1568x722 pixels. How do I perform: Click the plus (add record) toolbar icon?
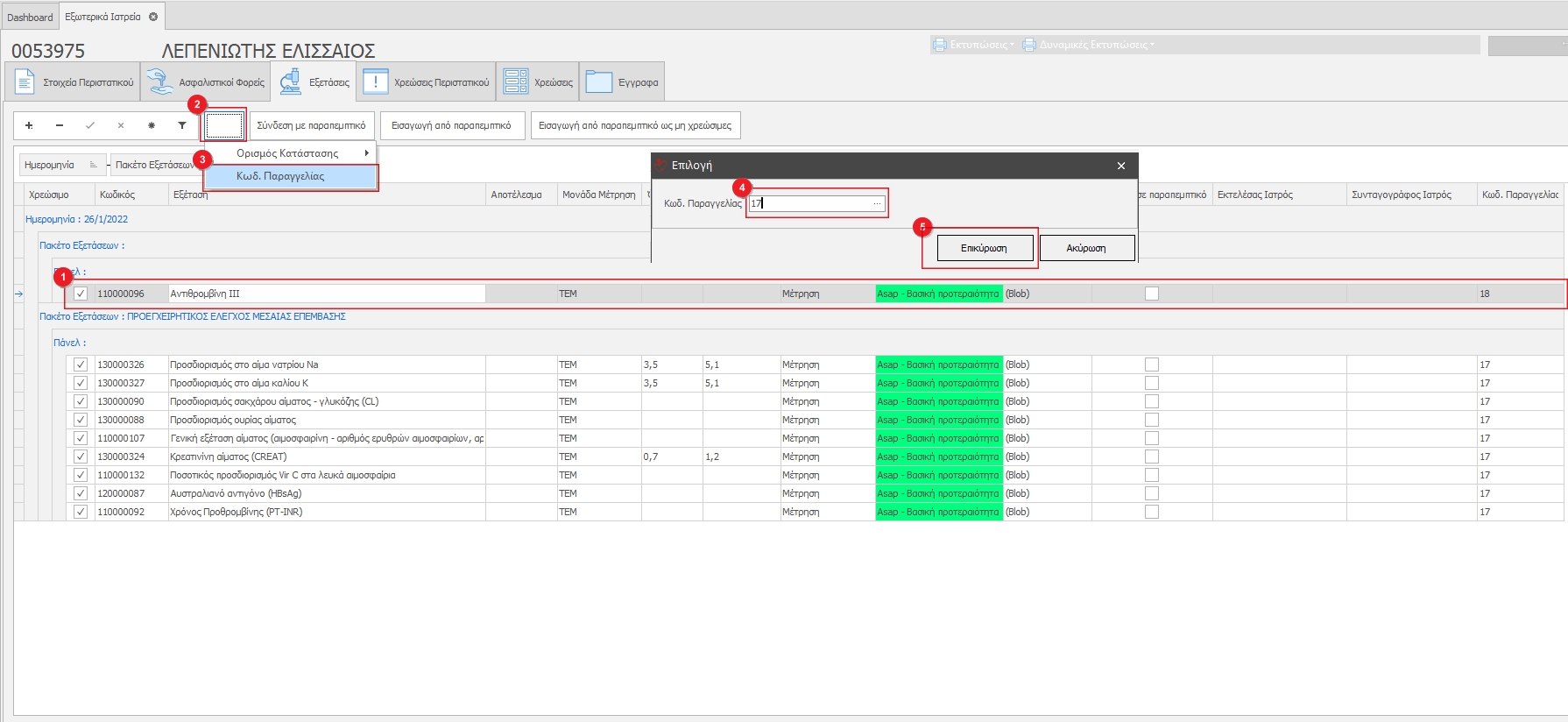point(29,125)
